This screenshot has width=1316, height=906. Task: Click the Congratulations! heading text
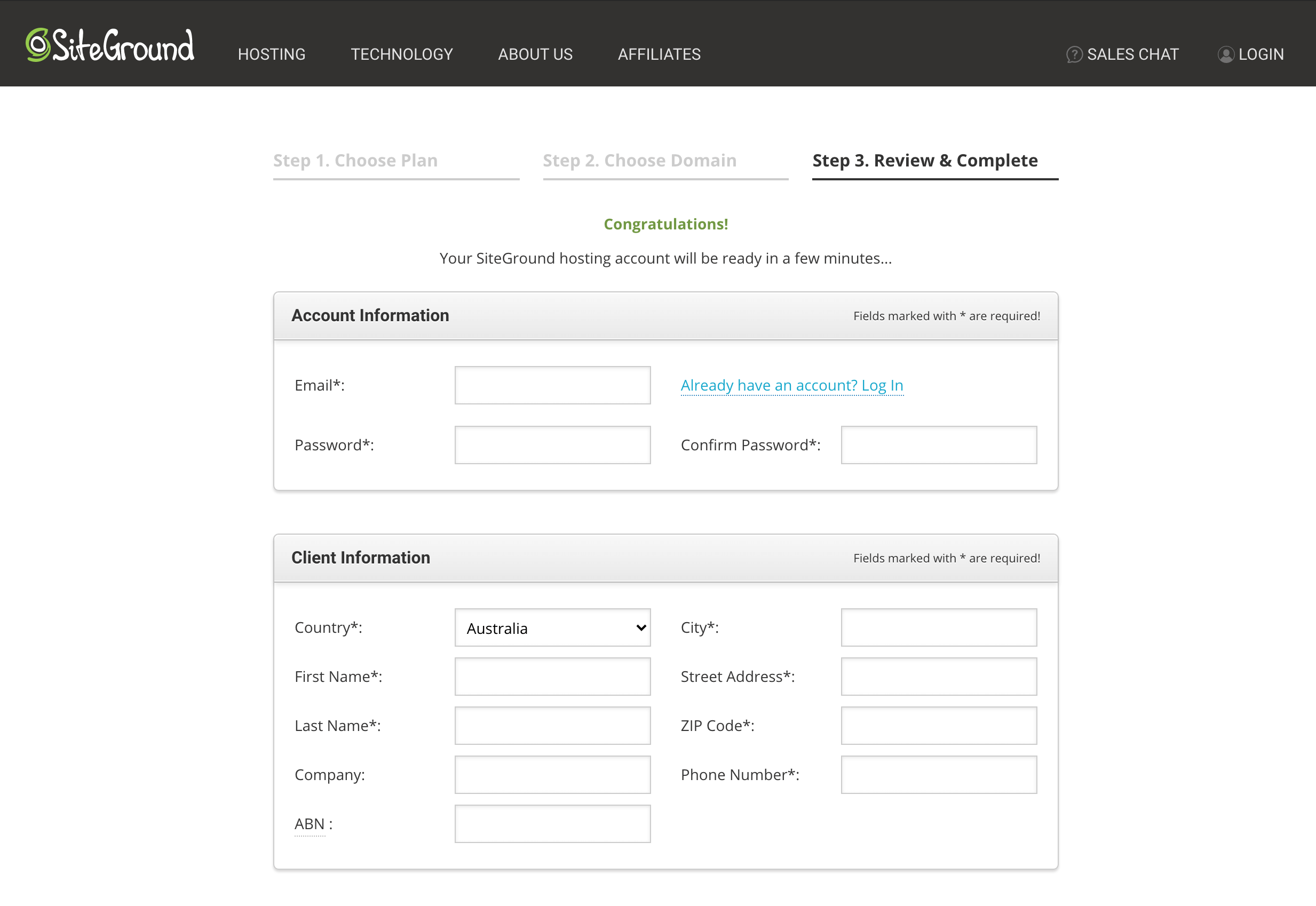pyautogui.click(x=665, y=224)
